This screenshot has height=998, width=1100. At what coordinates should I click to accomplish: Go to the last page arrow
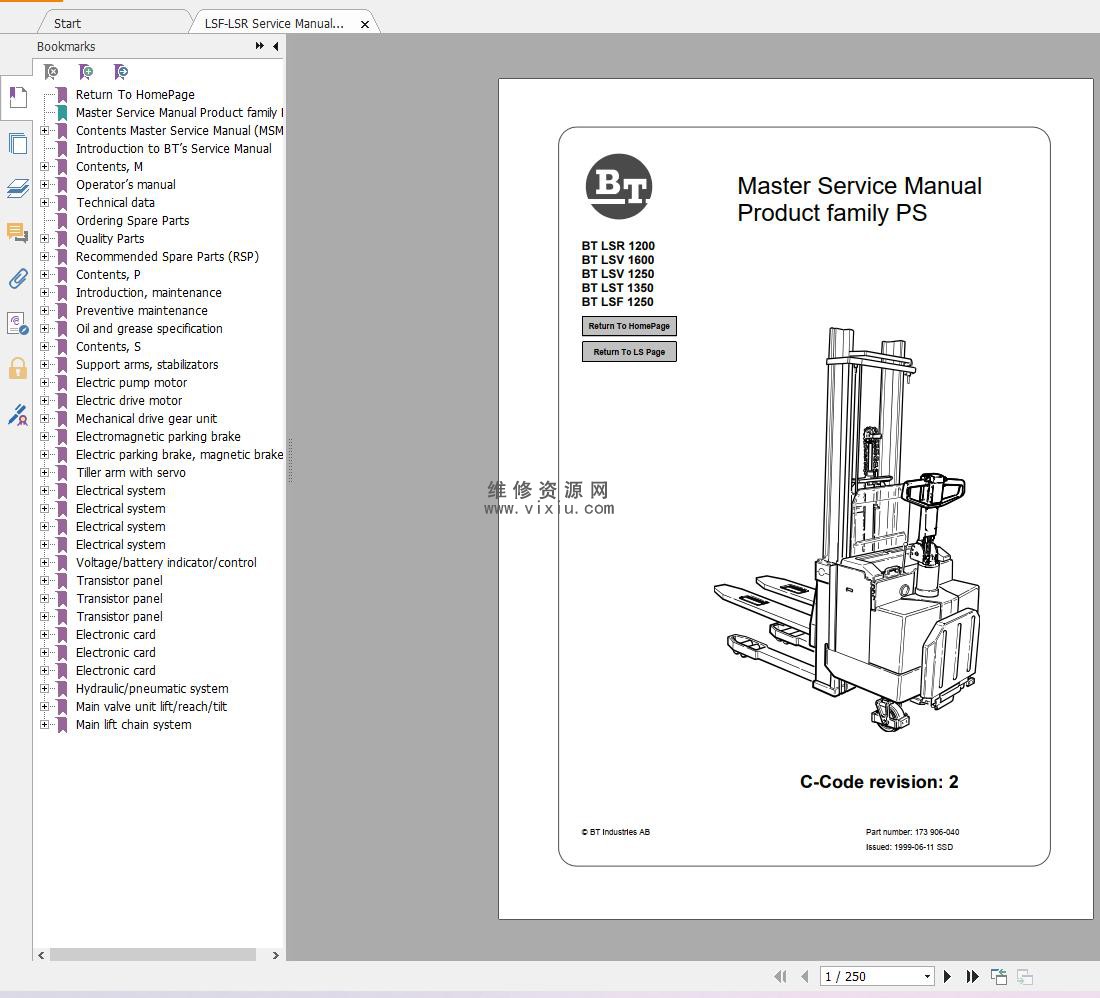click(x=972, y=976)
